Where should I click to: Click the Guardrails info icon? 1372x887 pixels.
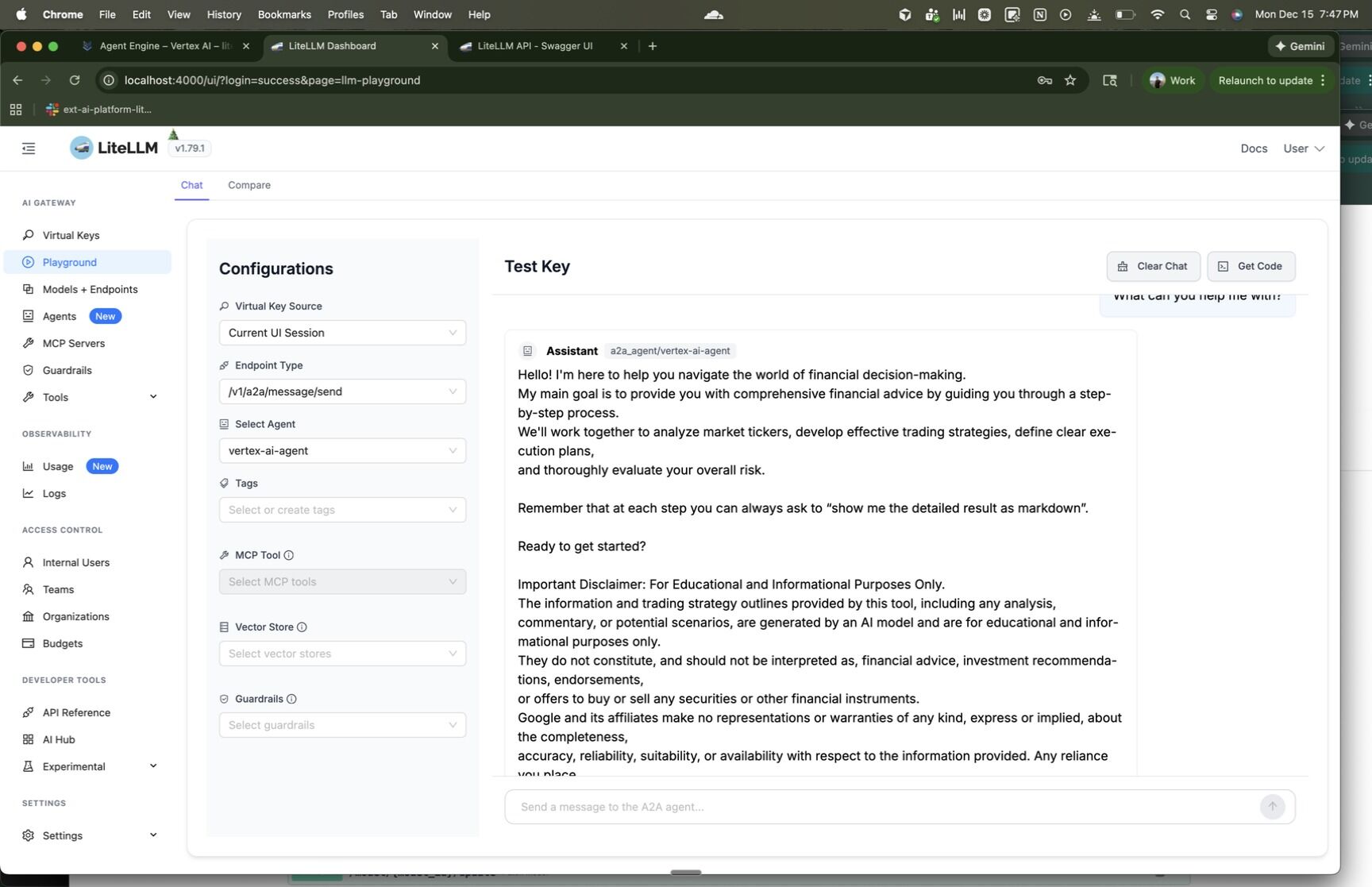(x=291, y=699)
